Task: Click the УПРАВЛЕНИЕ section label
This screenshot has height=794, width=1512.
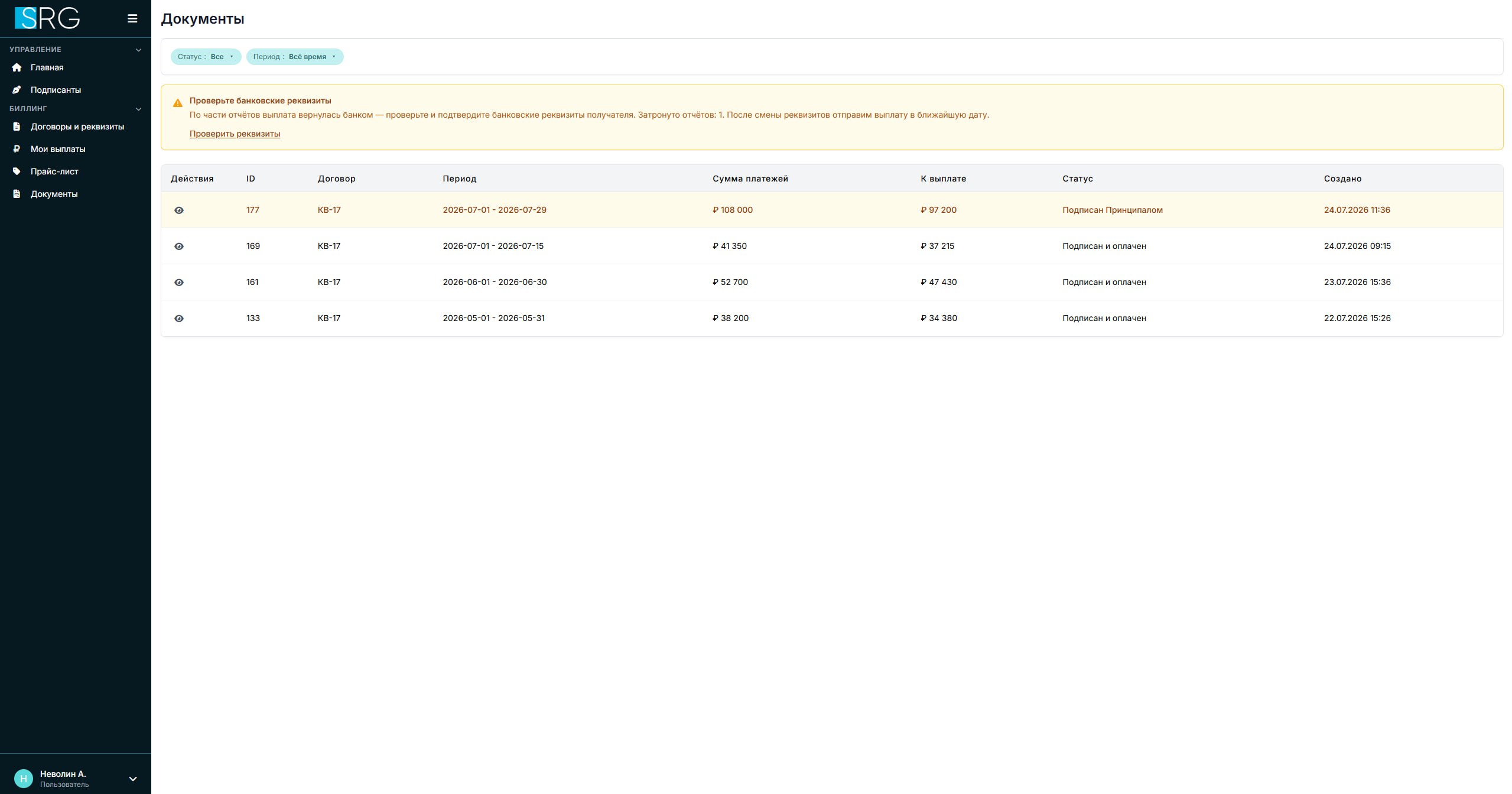Action: (35, 50)
